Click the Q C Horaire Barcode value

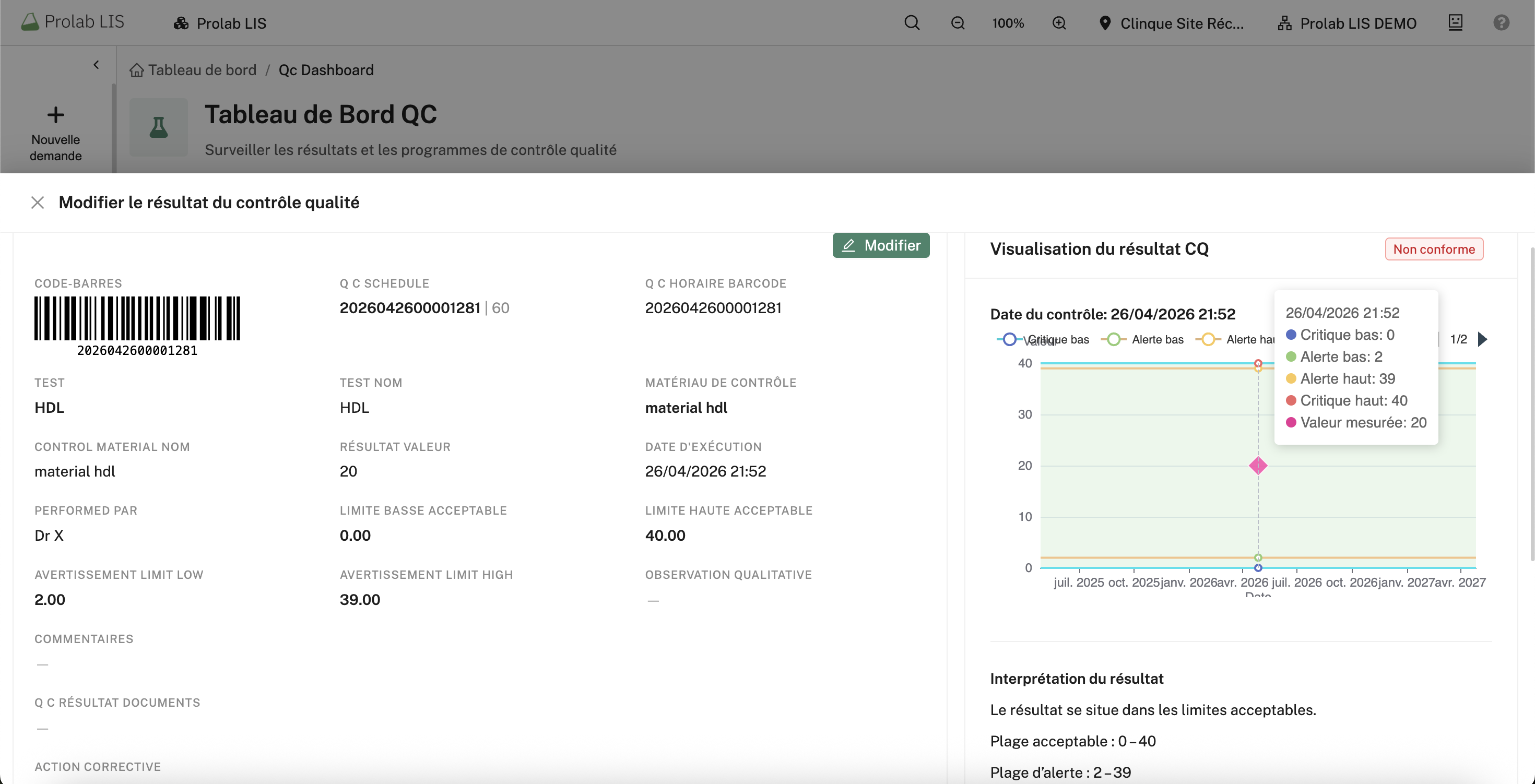[x=713, y=308]
